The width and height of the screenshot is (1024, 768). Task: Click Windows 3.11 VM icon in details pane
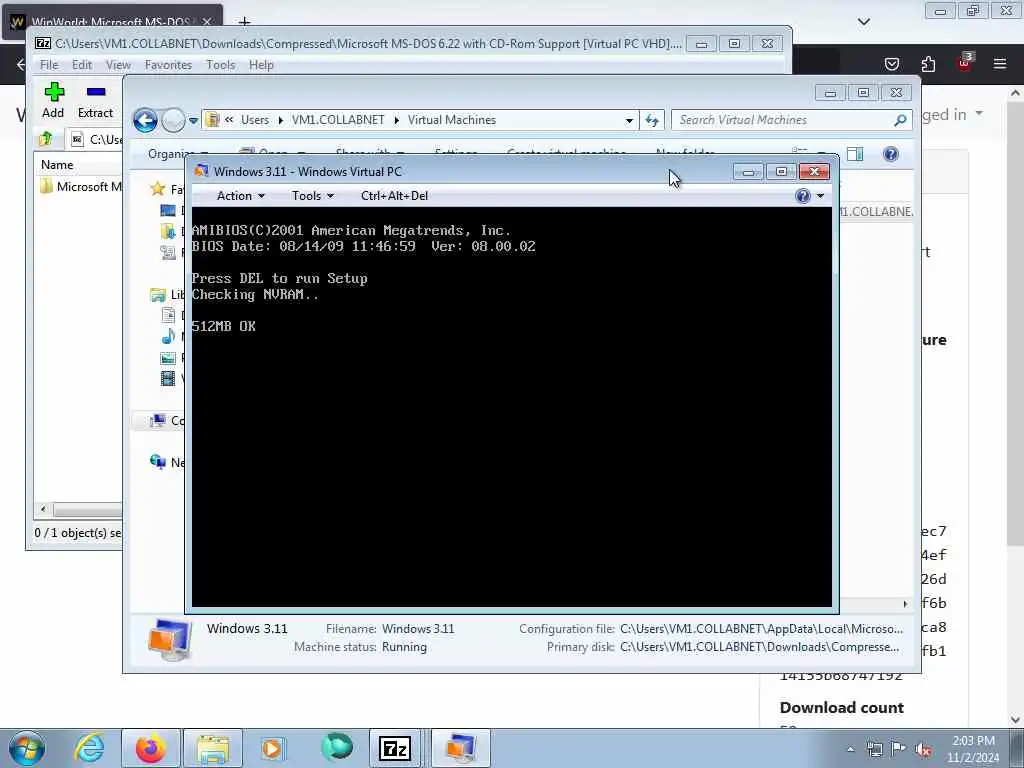point(170,639)
